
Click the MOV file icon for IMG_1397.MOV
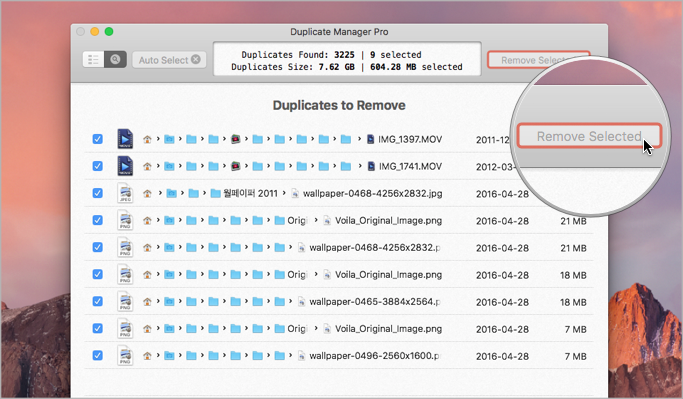click(125, 139)
